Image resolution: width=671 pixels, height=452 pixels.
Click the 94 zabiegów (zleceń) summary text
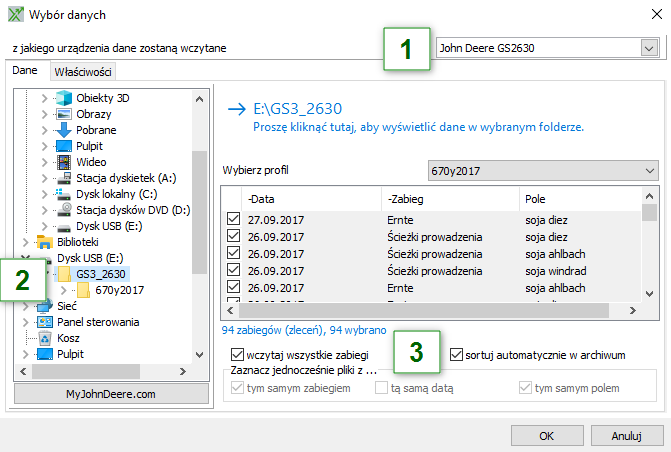[304, 330]
